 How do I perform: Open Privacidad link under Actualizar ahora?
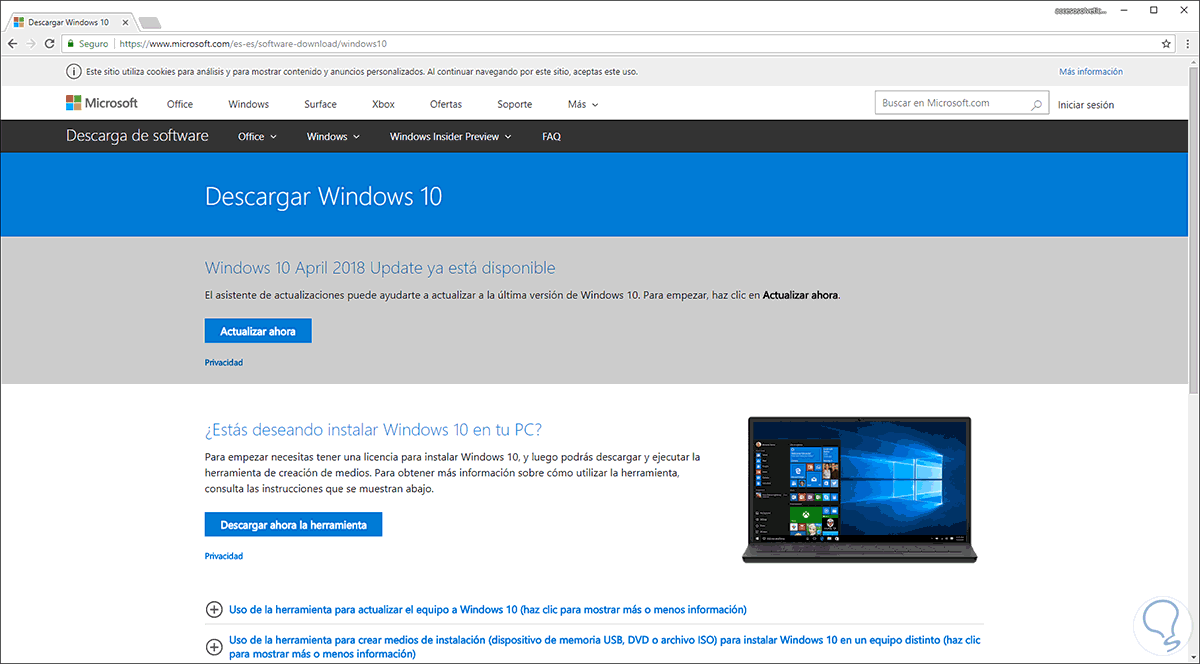pos(224,362)
